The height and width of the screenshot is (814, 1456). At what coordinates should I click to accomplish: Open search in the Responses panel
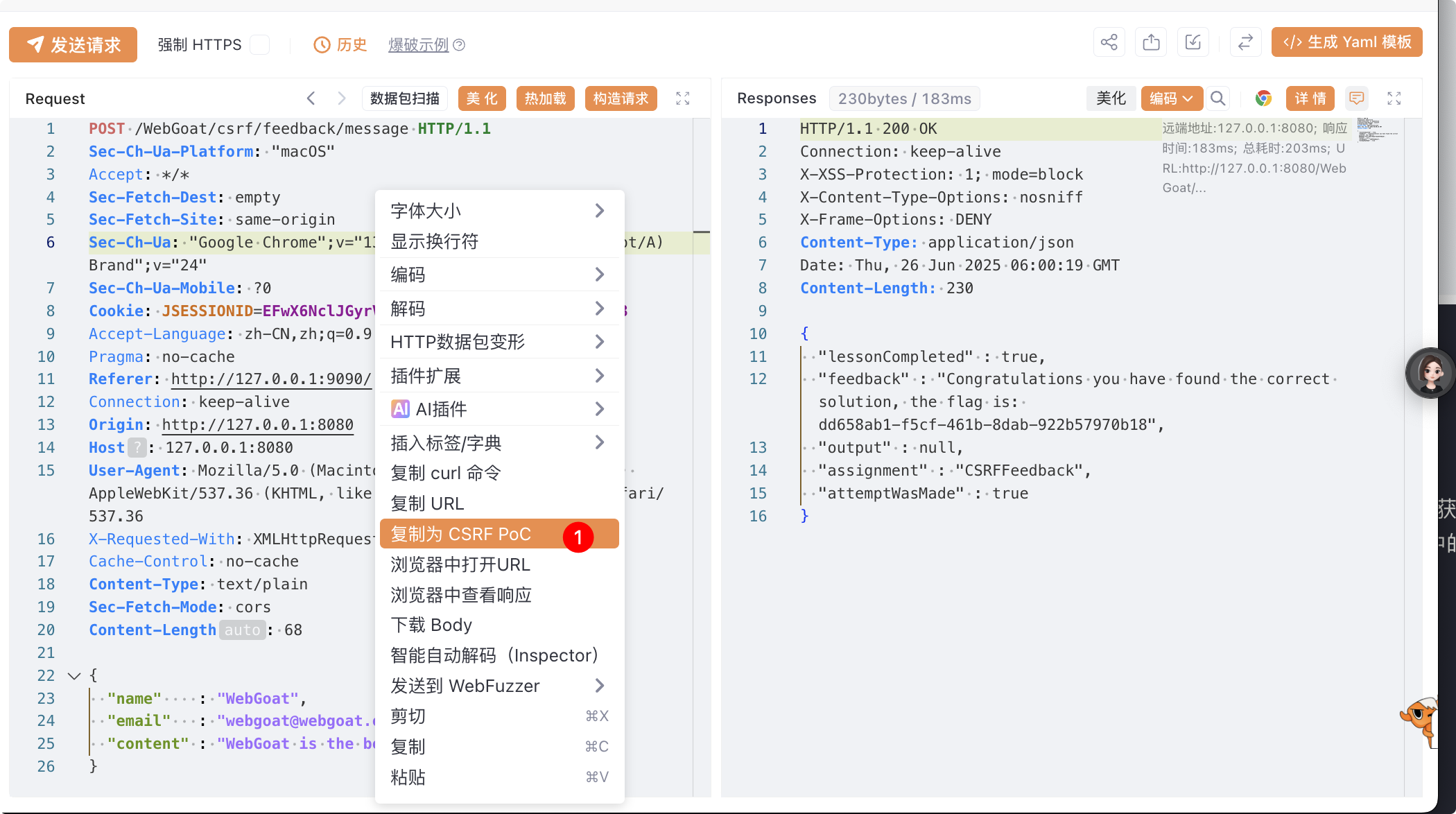(1217, 98)
